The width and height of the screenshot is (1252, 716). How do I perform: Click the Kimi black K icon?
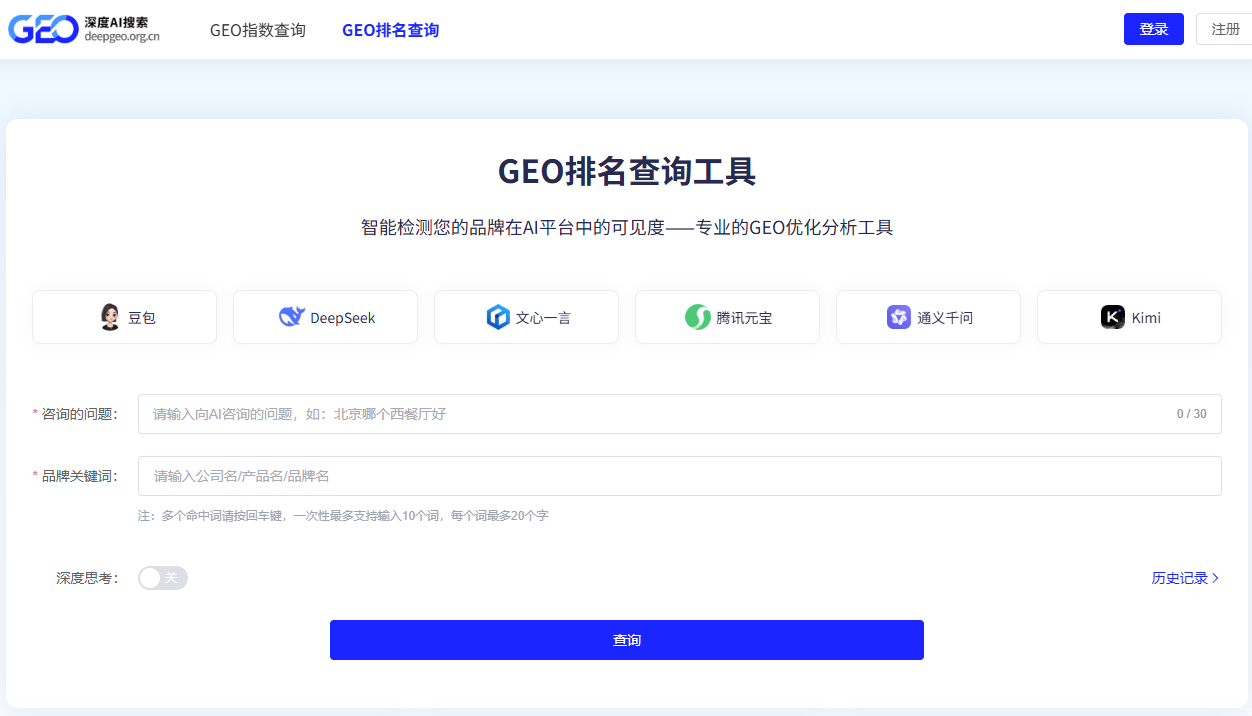tap(1113, 317)
